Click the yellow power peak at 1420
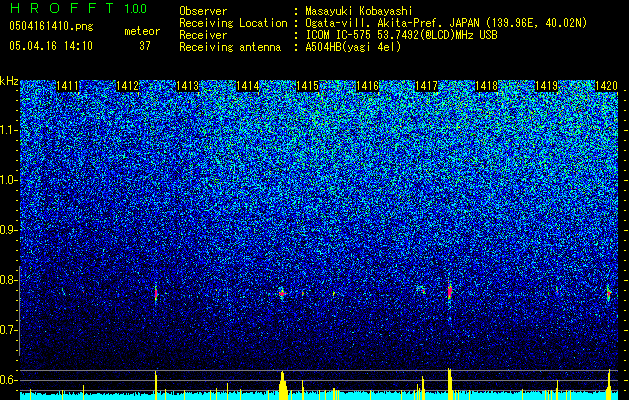Screen dimensions: 629x400 coord(609,384)
